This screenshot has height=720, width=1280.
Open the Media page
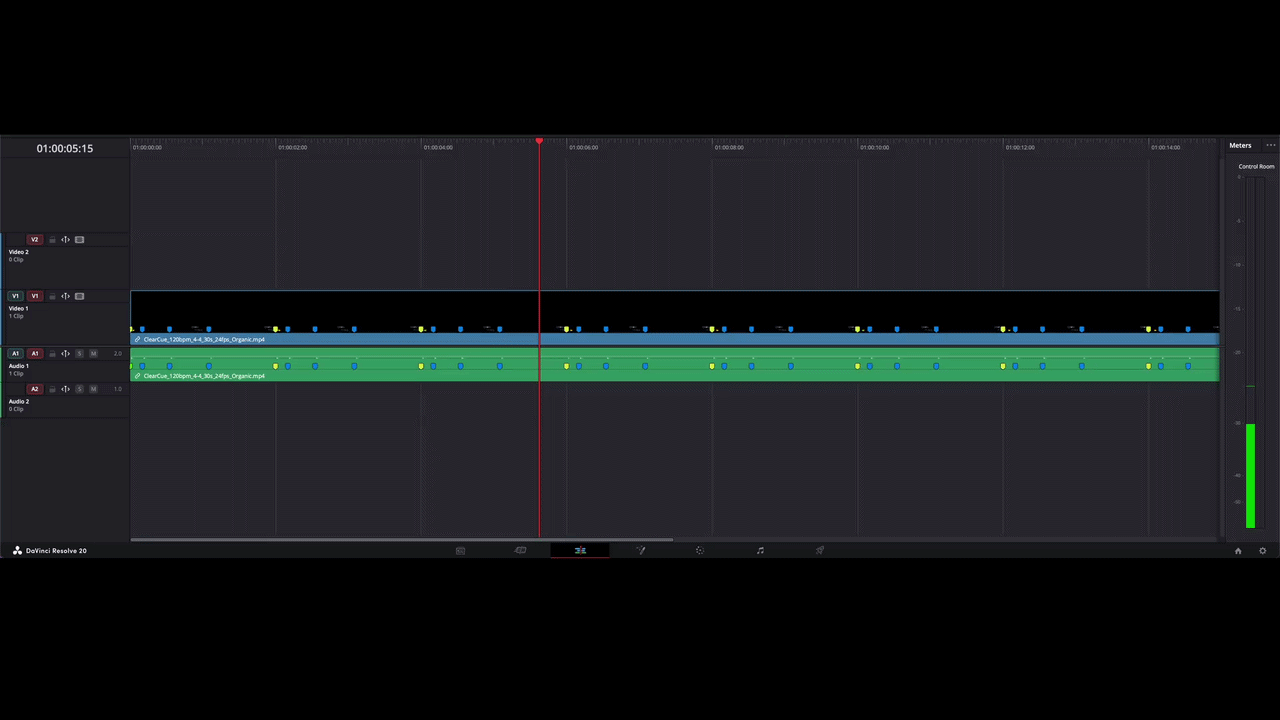[460, 550]
